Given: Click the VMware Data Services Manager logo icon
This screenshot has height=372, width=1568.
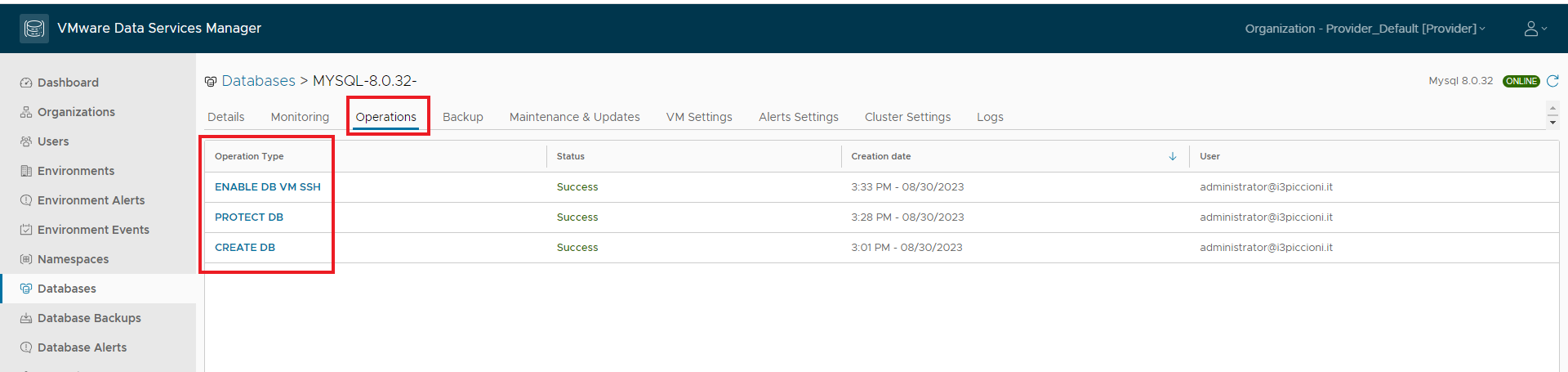Looking at the screenshot, I should [x=34, y=29].
